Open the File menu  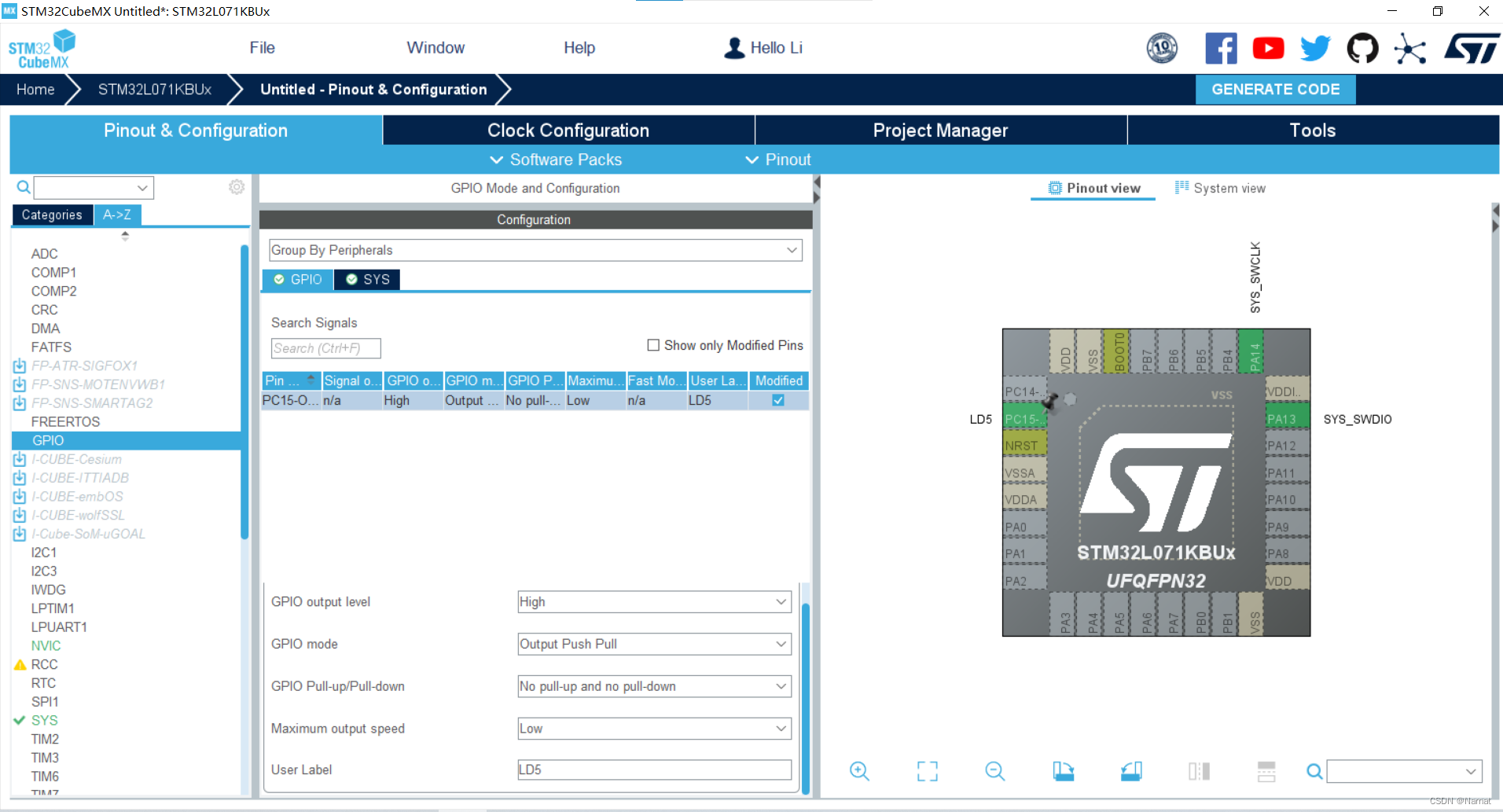[x=263, y=48]
